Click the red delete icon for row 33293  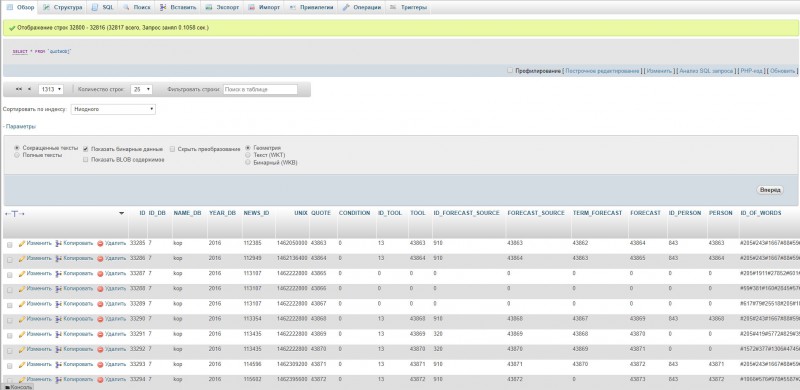pos(101,365)
